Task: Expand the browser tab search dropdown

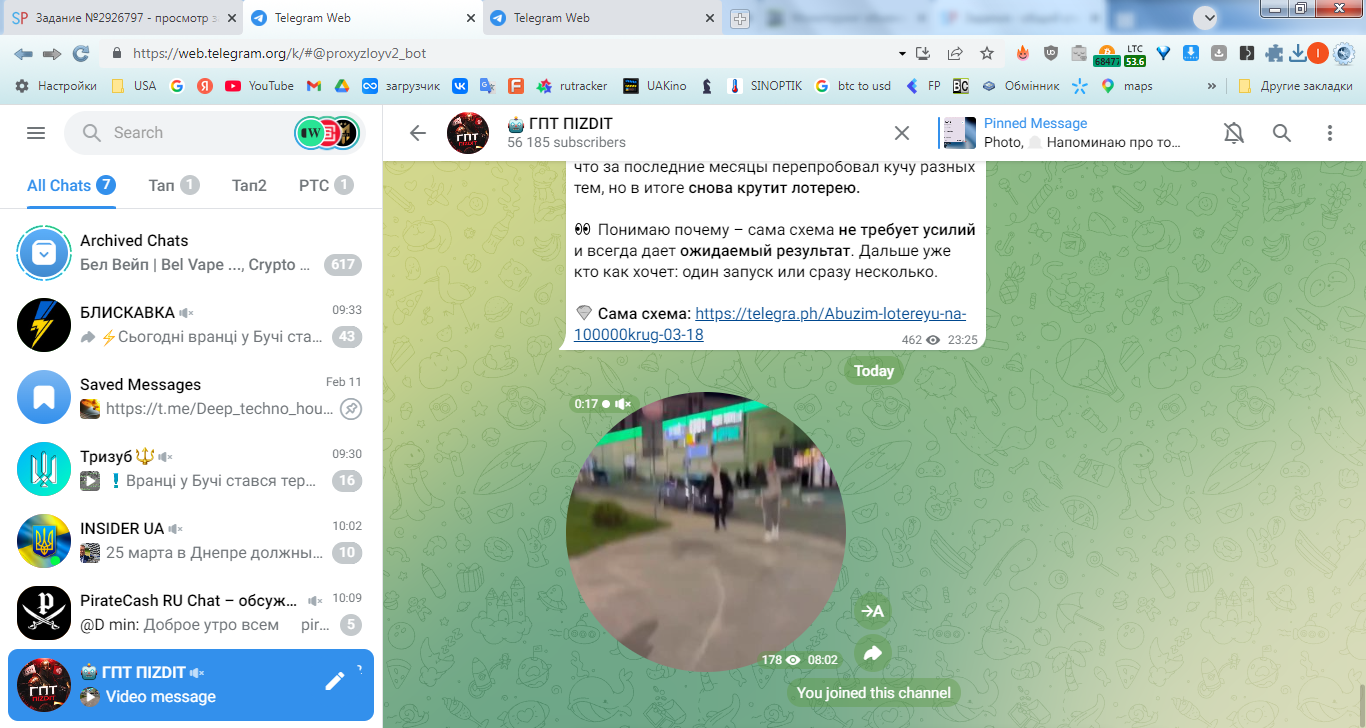Action: click(x=1205, y=17)
